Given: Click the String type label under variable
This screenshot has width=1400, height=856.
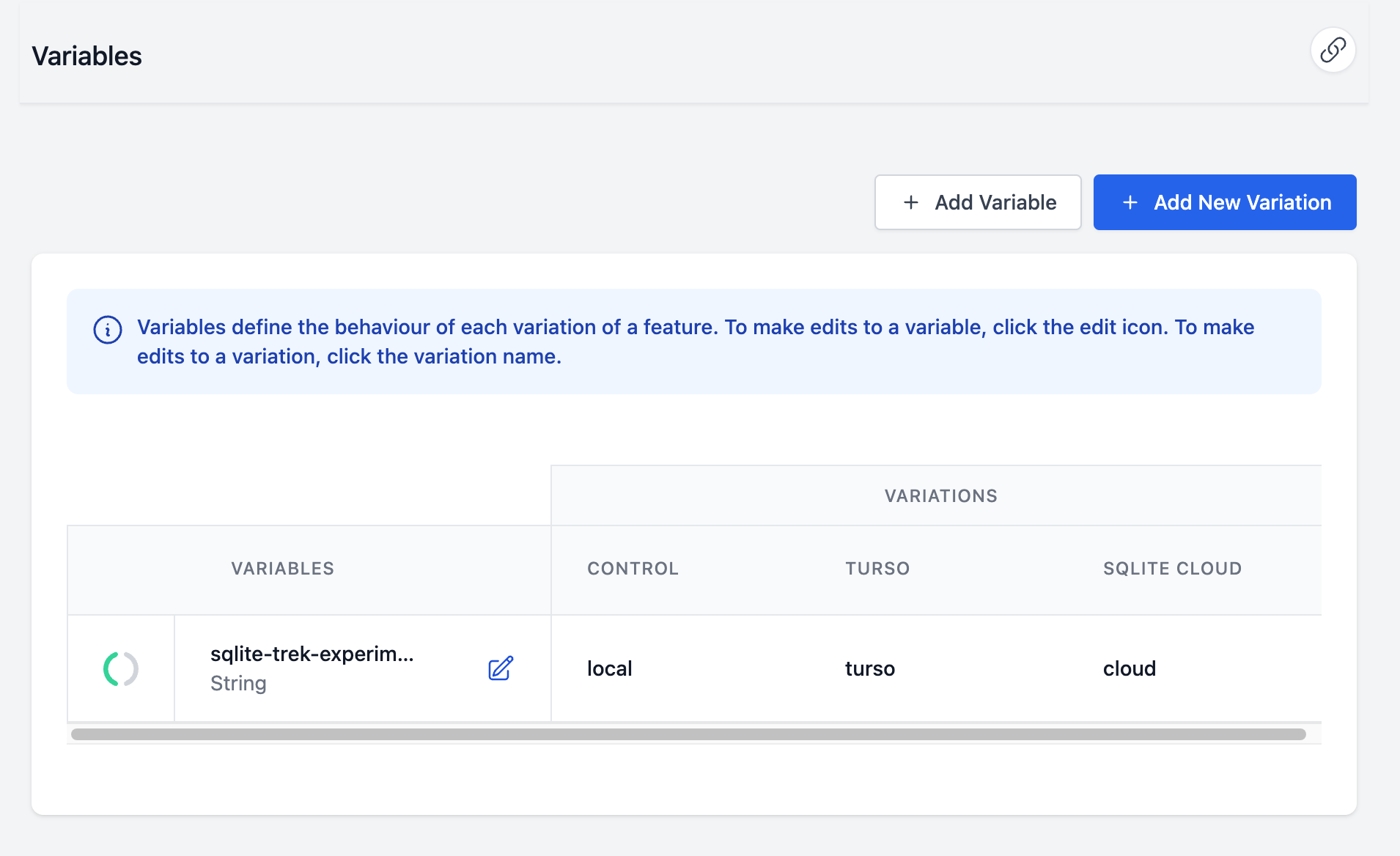Looking at the screenshot, I should [x=238, y=684].
